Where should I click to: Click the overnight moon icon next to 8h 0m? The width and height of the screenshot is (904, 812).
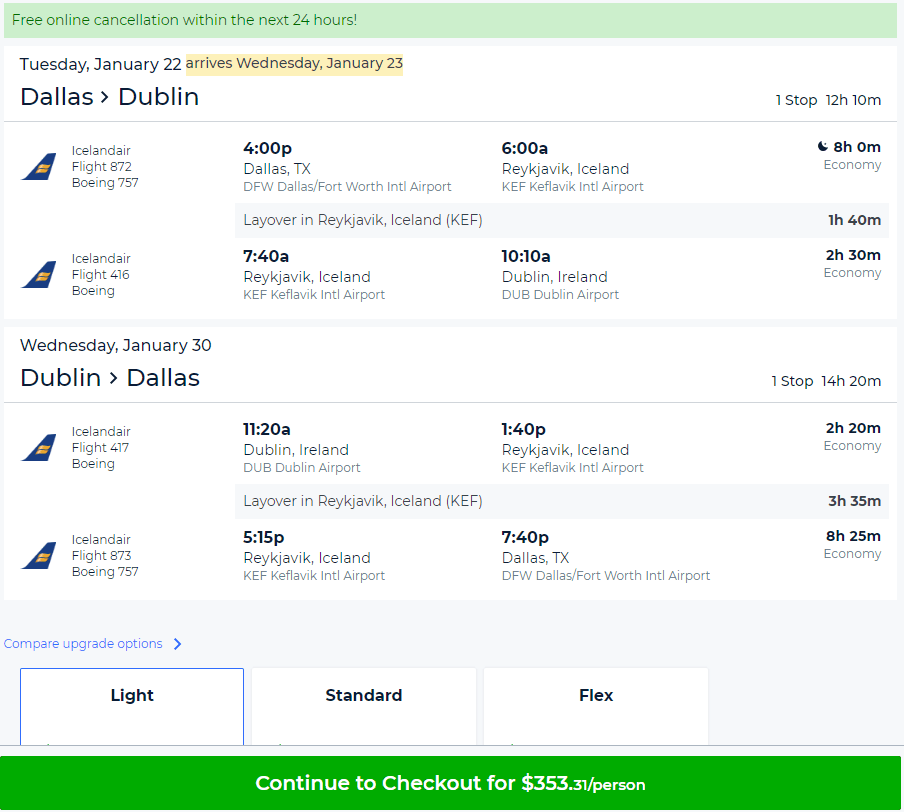[x=823, y=146]
